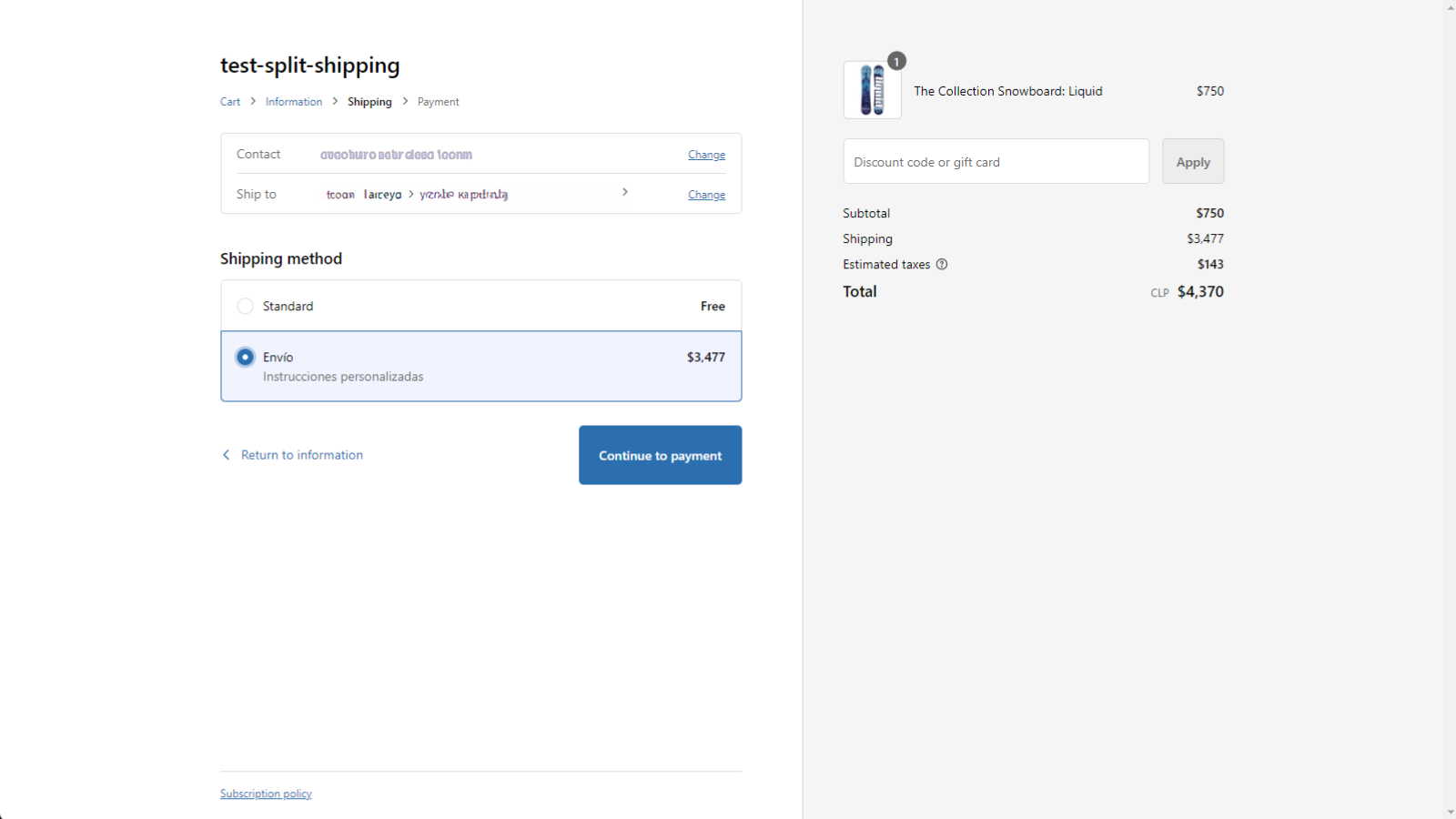Change the Ship to address
Viewport: 1456px width, 819px height.
706,195
